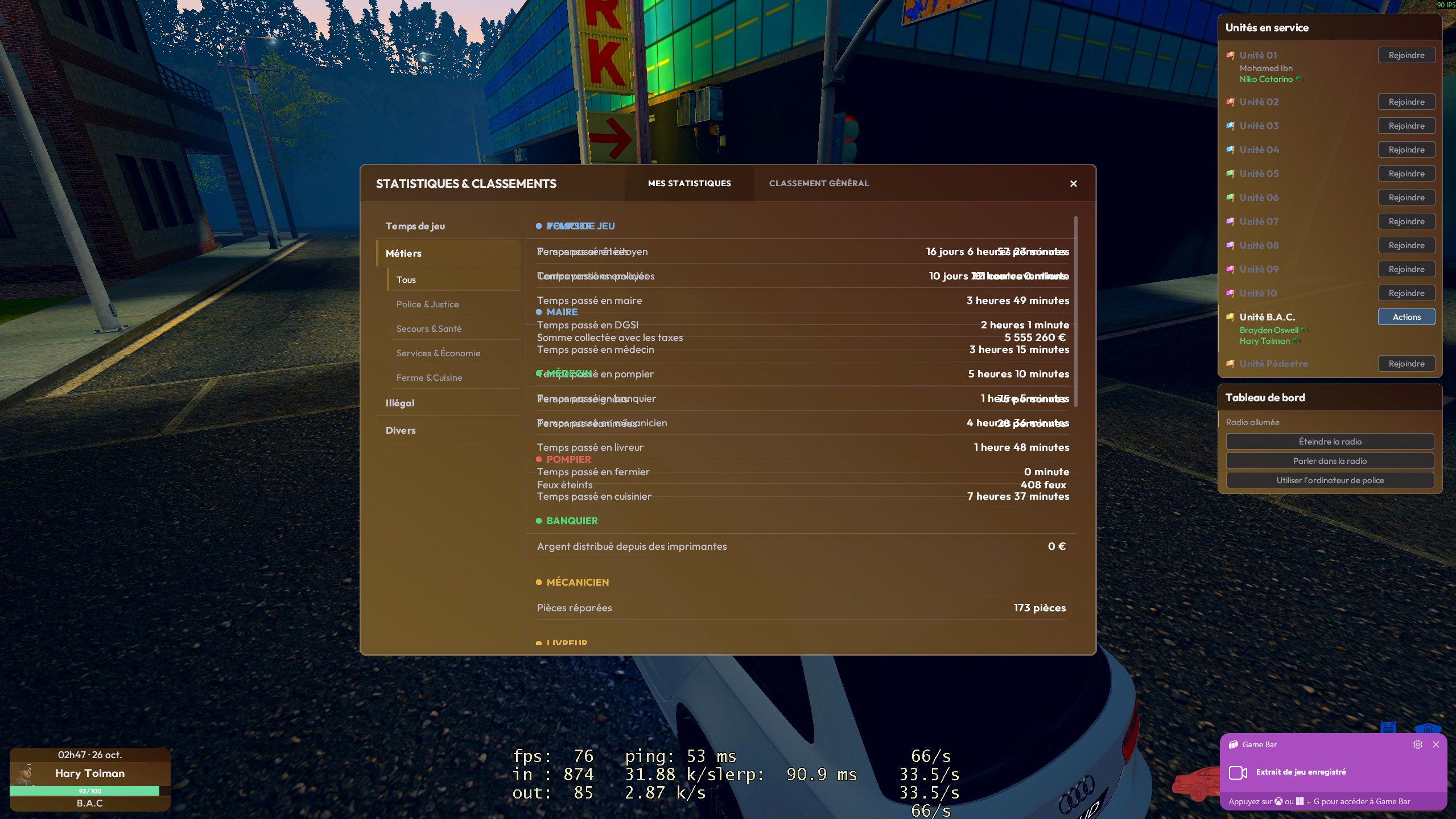1456x819 pixels.
Task: Join Unité 02 with Rejoindre
Action: tap(1406, 102)
